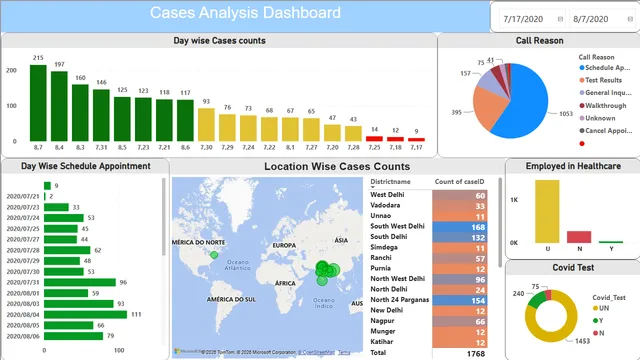Click the unlabeled red legend dot in Call Reason
The width and height of the screenshot is (640, 360).
[x=582, y=143]
